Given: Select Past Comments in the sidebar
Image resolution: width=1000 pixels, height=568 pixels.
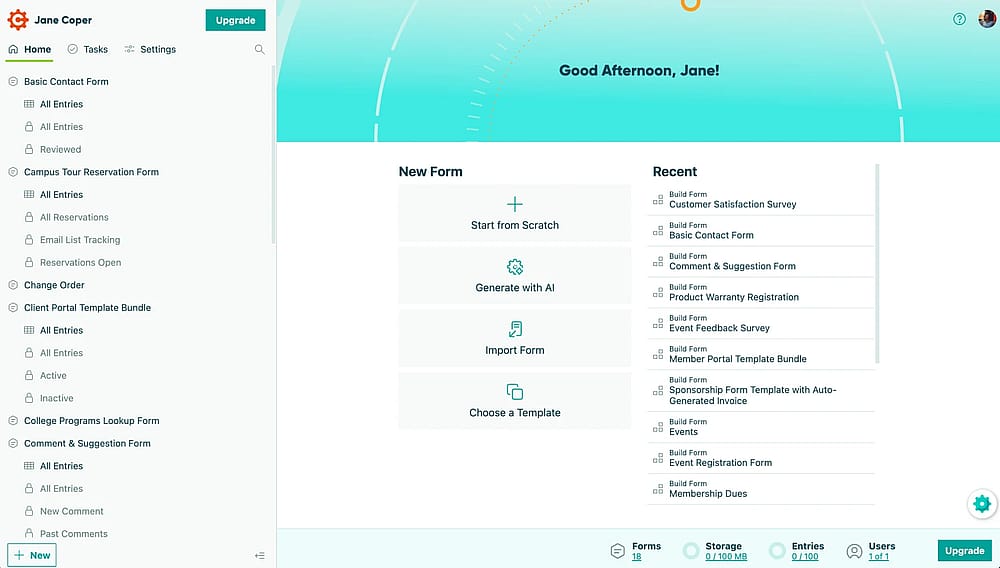Looking at the screenshot, I should tap(73, 534).
